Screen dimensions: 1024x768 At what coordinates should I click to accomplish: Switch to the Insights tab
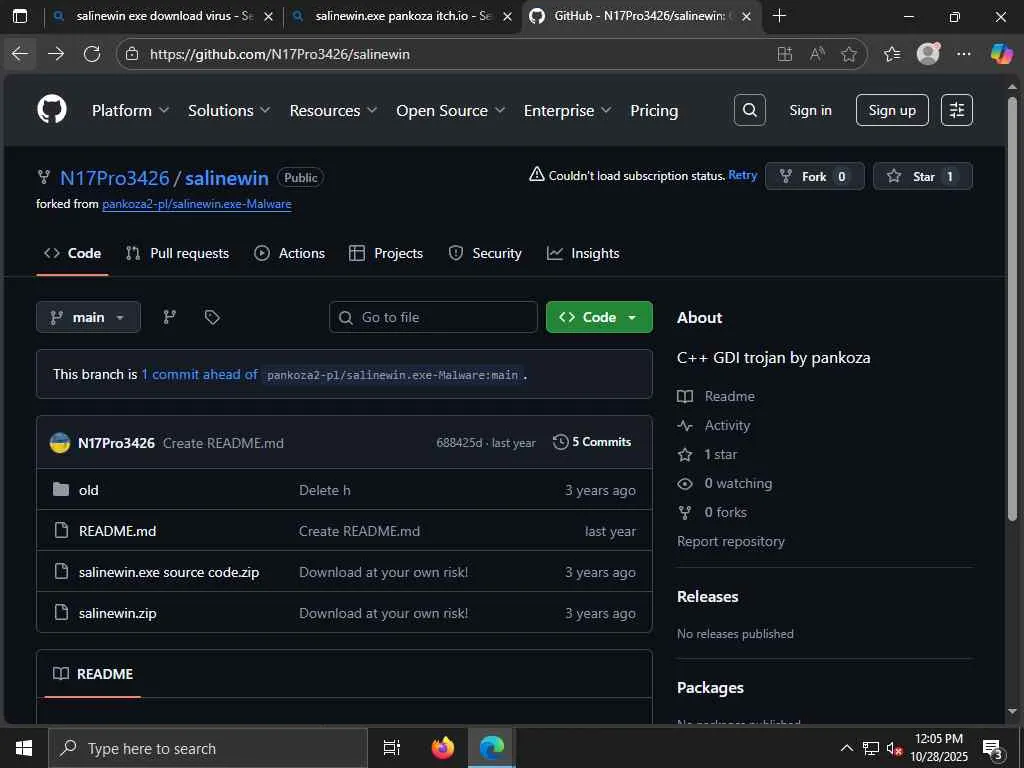(x=583, y=253)
